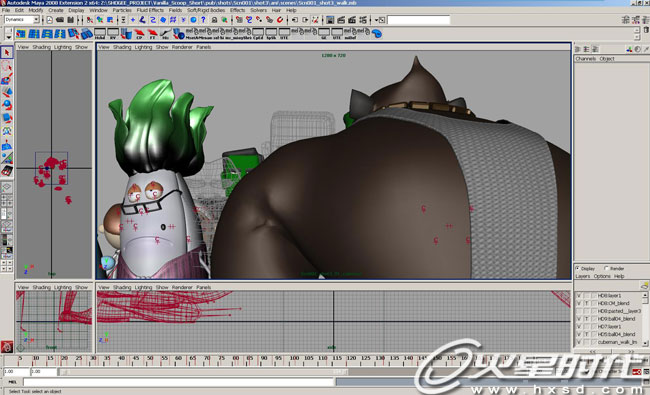Open Layers menu in layer editor

[x=582, y=276]
